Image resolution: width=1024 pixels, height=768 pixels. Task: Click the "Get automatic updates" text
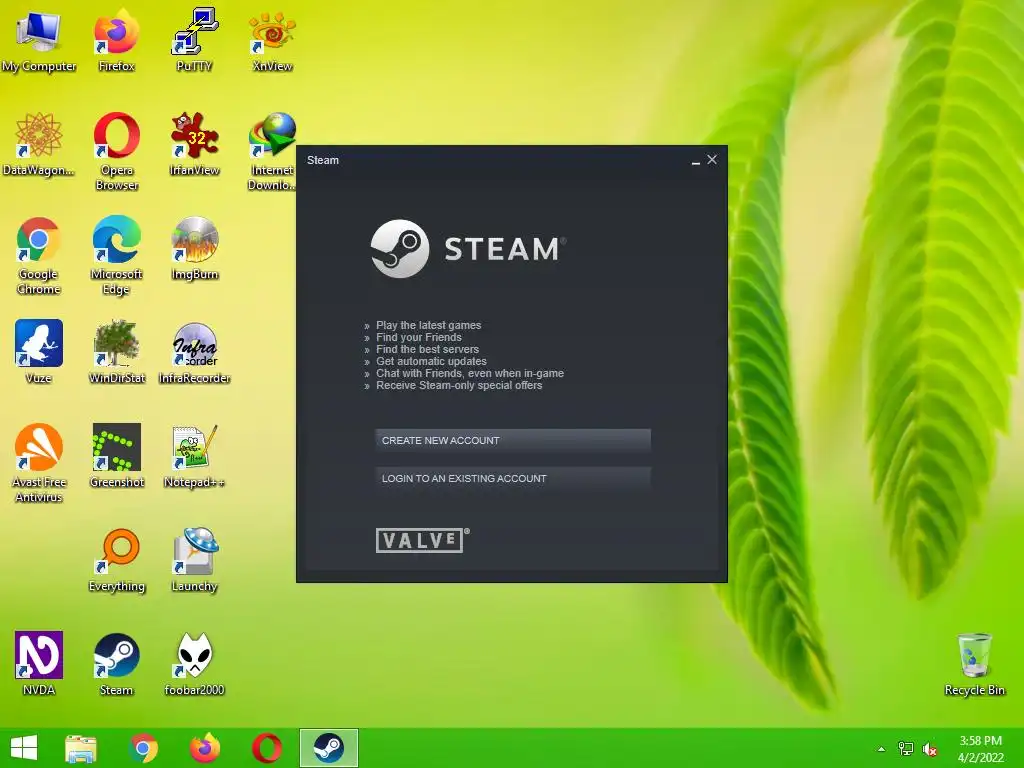431,361
